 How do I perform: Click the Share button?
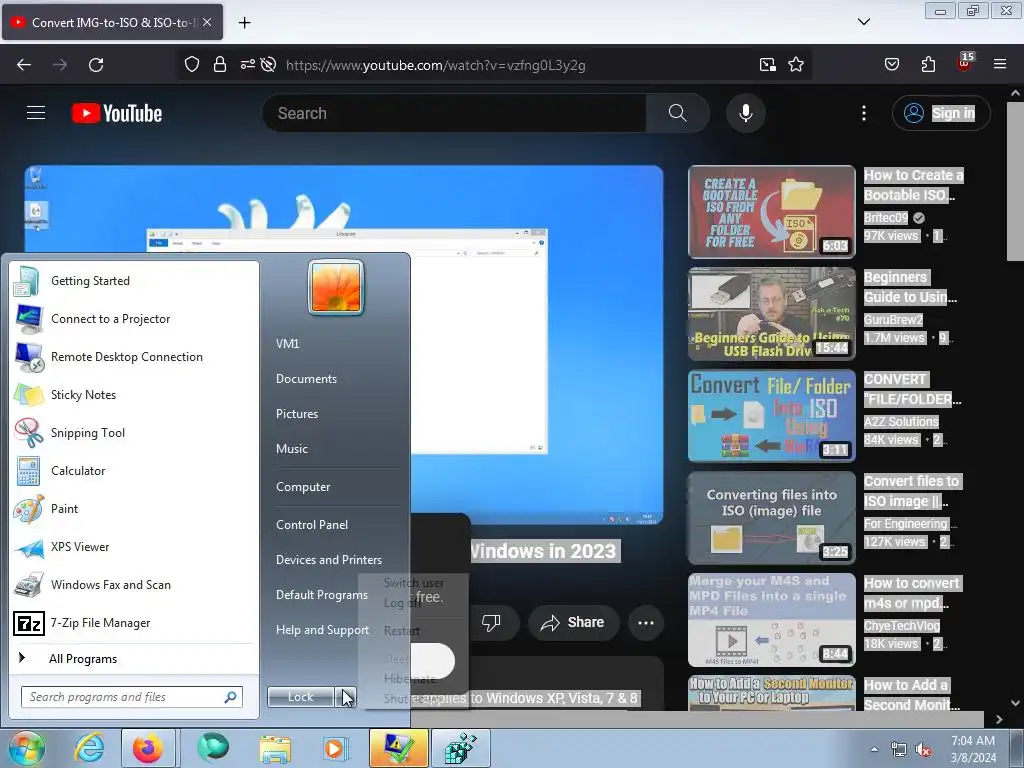click(572, 622)
